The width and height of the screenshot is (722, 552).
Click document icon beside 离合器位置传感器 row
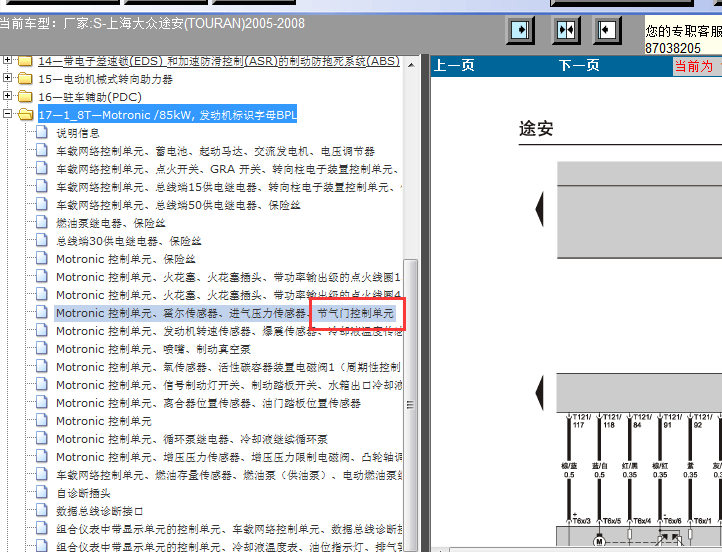coord(41,402)
